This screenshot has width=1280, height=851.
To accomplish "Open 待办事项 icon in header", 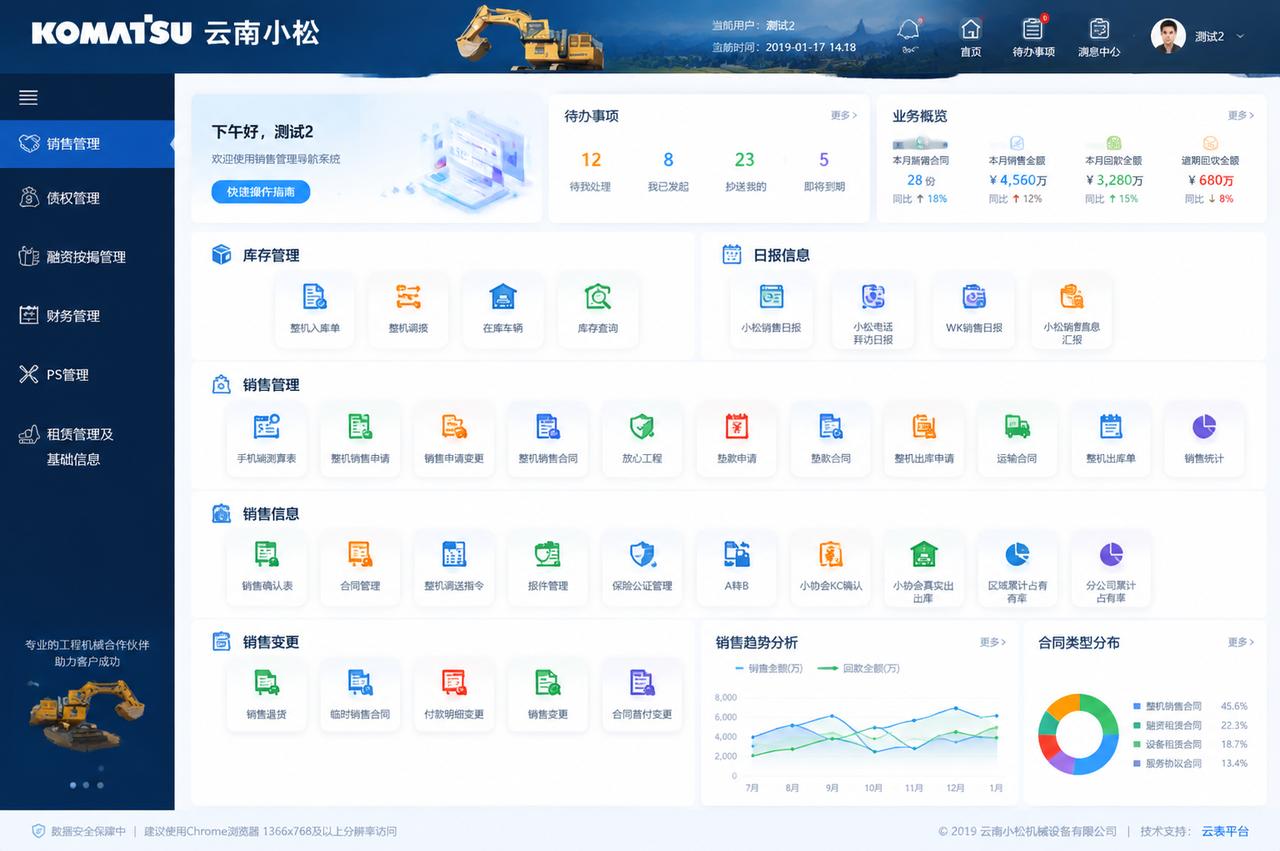I will pos(1033,29).
